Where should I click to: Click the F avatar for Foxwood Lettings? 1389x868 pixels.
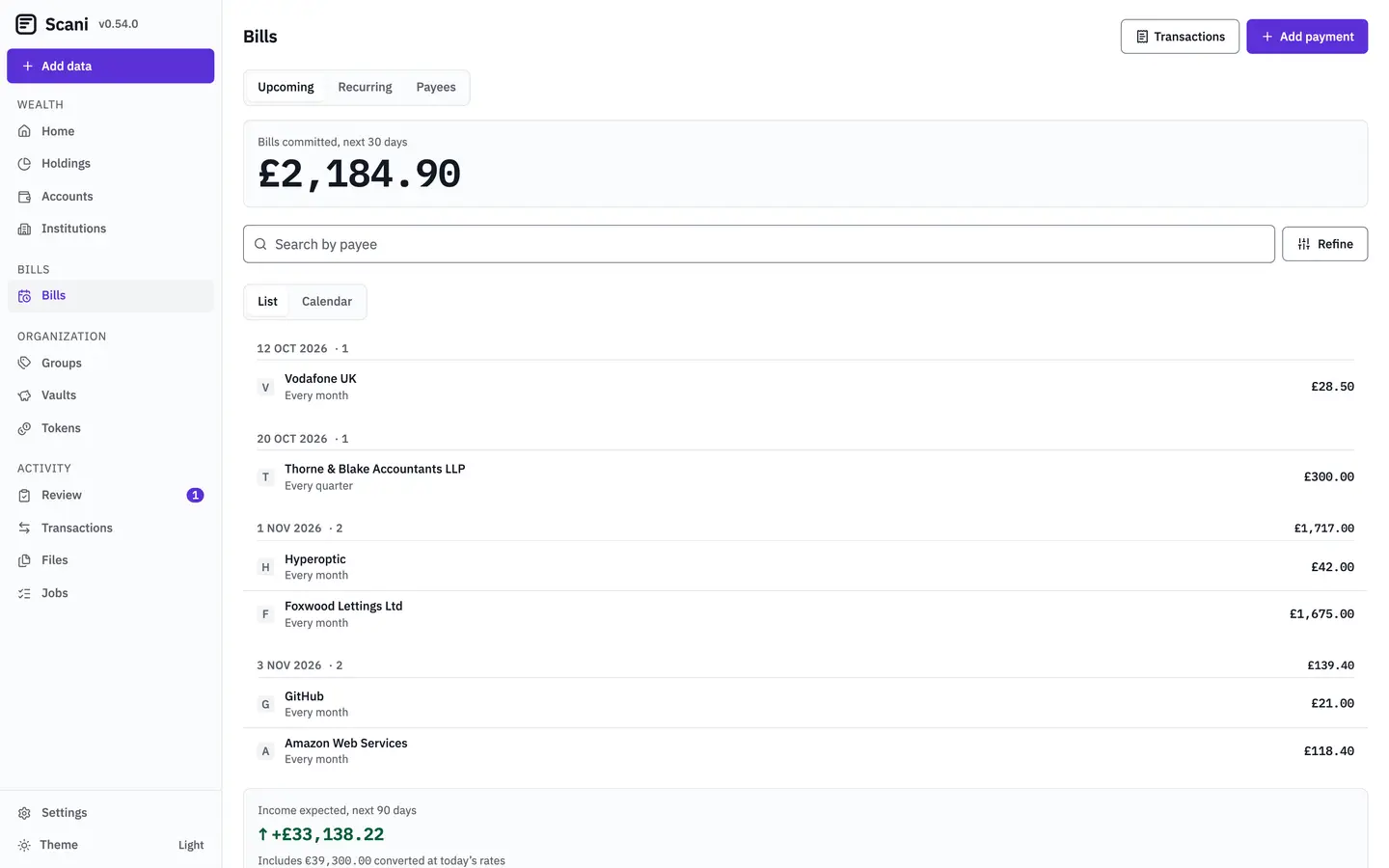coord(265,614)
